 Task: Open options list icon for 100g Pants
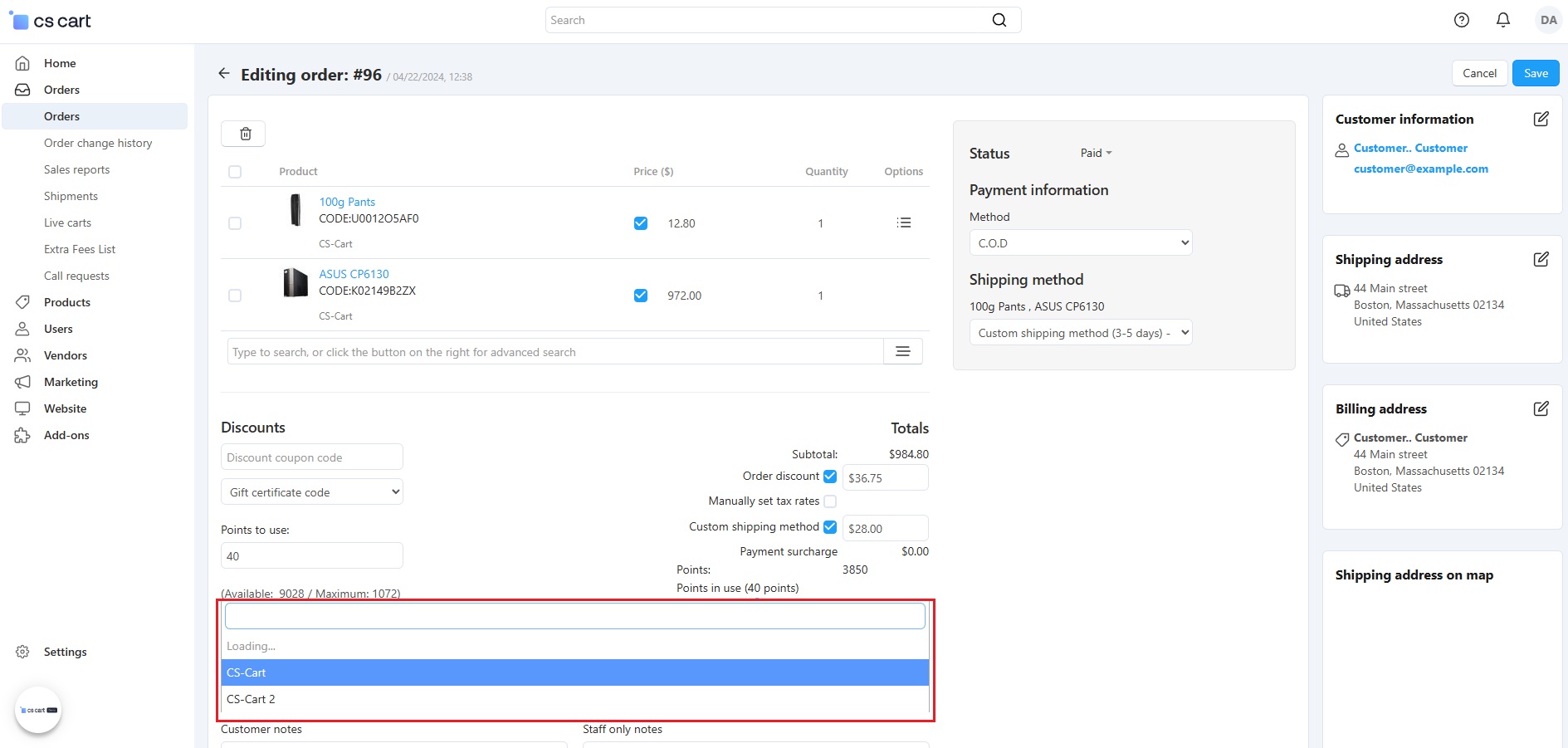click(x=903, y=222)
